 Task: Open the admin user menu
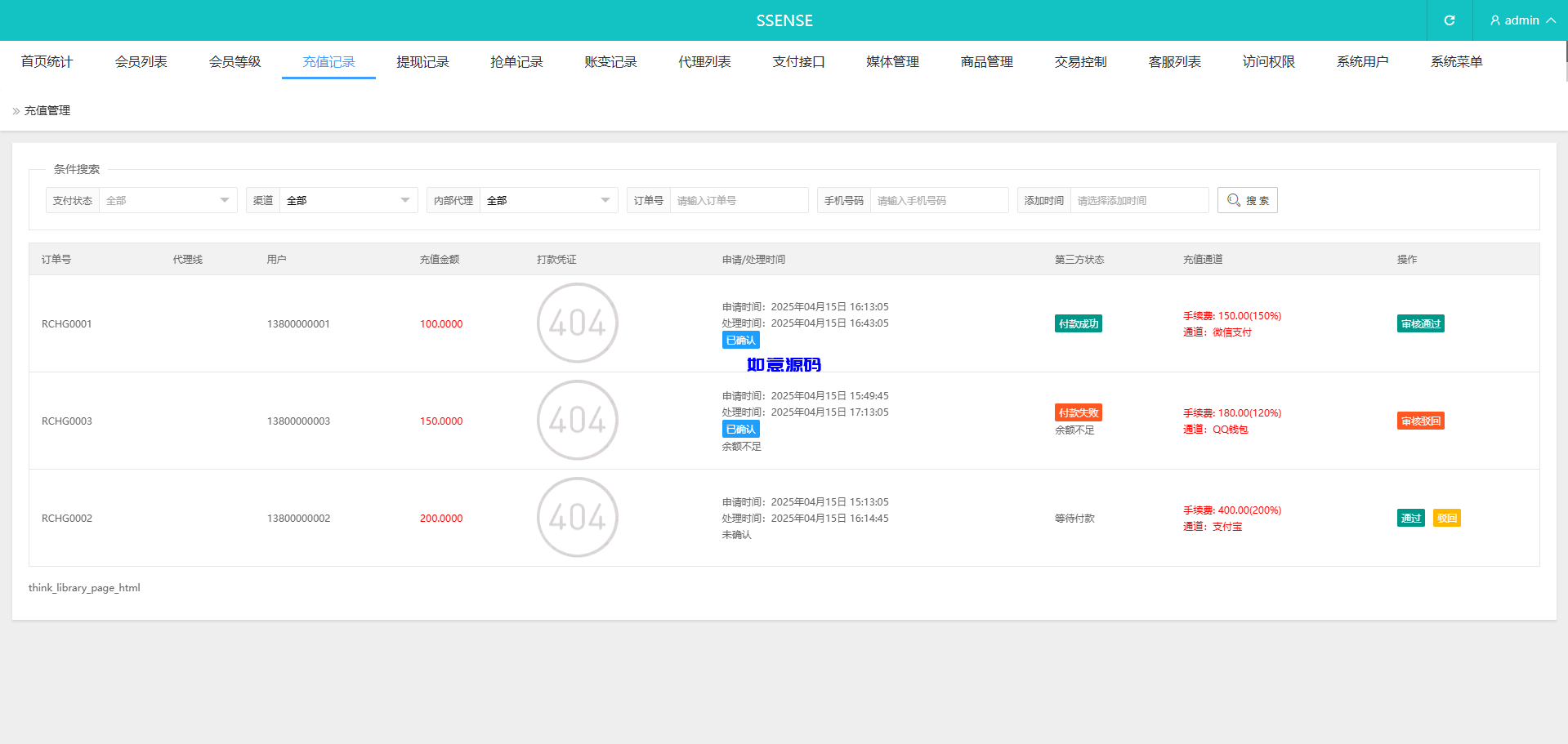(1521, 20)
